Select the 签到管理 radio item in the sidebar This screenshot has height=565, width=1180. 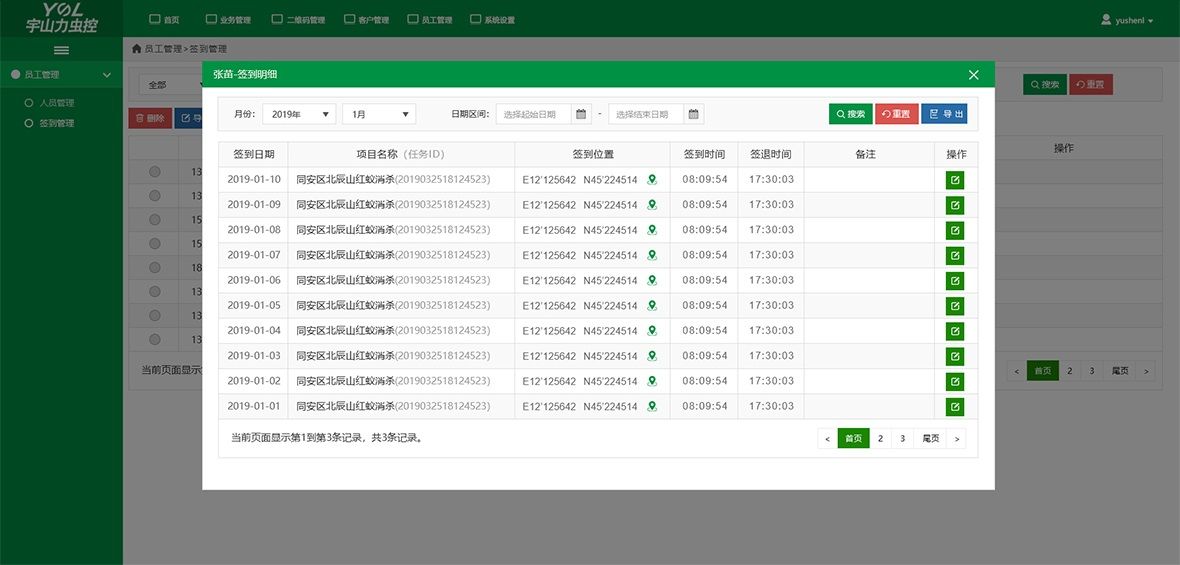(x=29, y=123)
